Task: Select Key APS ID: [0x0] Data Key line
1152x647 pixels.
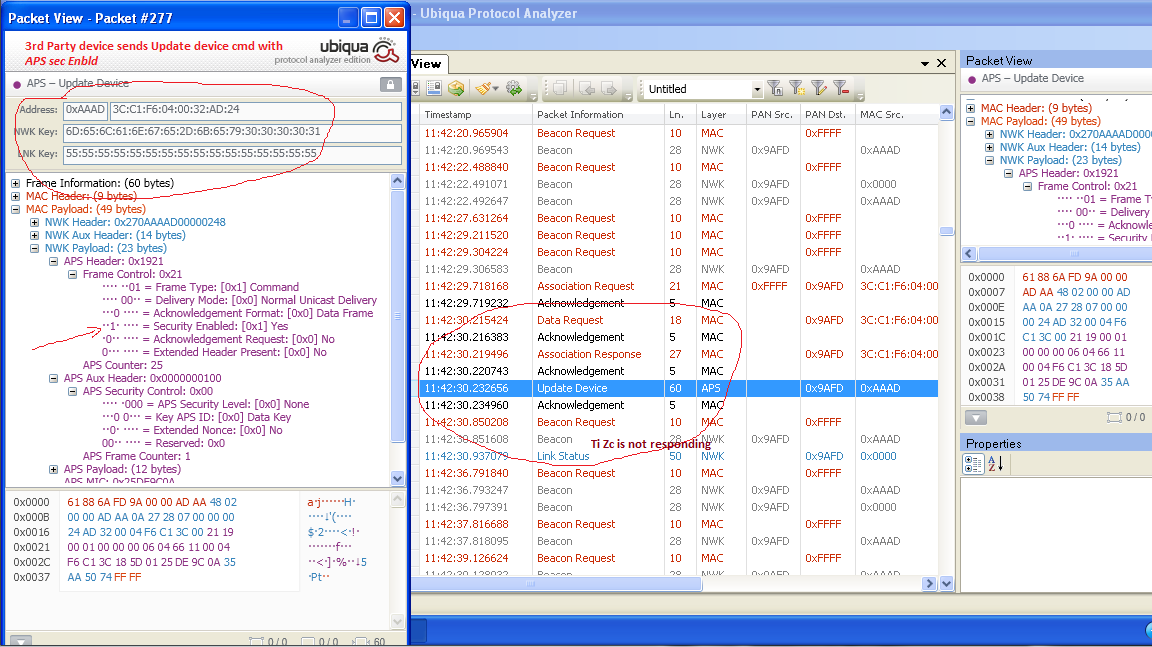Action: pyautogui.click(x=196, y=417)
